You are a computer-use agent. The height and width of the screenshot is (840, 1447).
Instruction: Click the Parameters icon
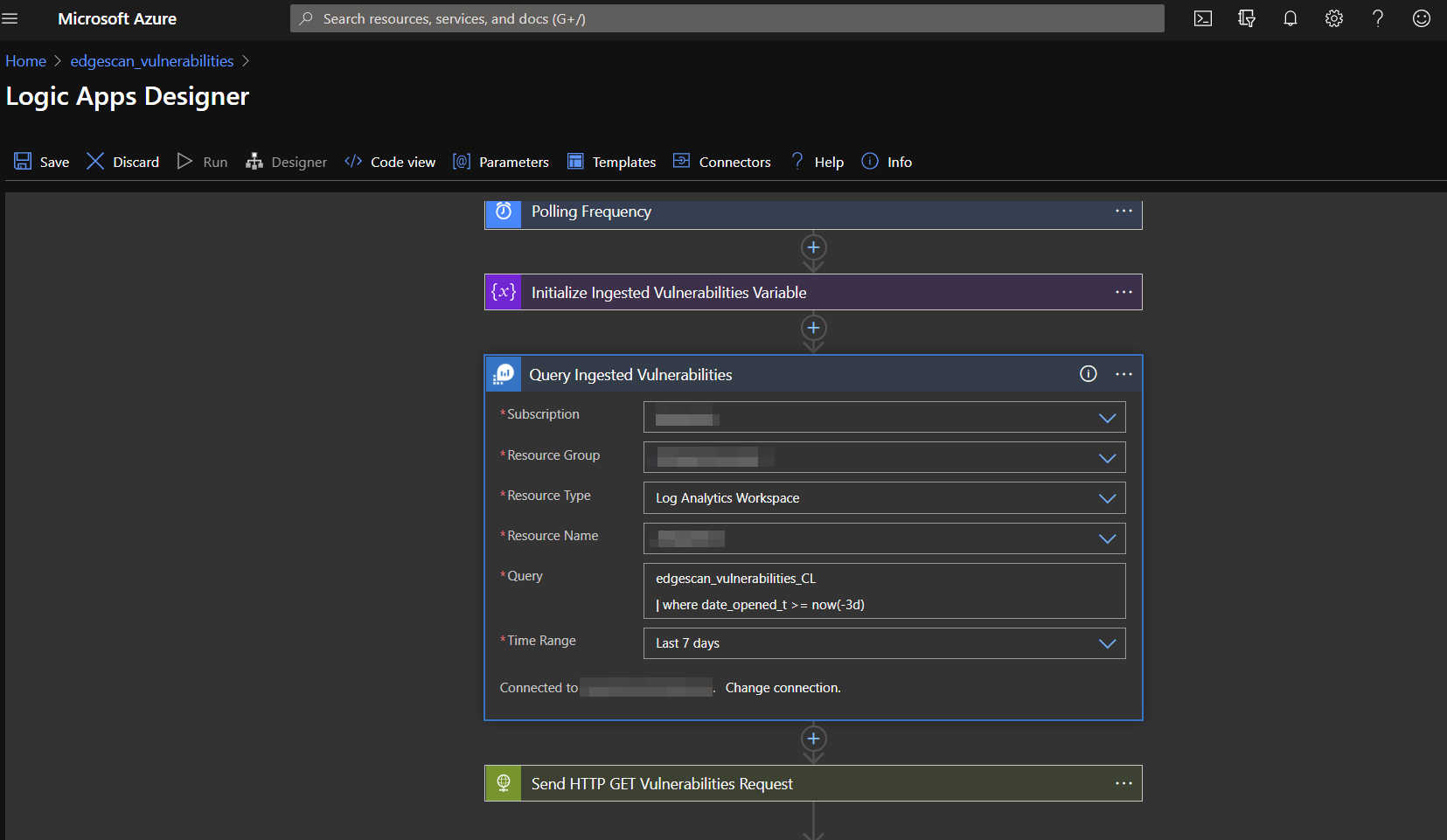pyautogui.click(x=462, y=161)
